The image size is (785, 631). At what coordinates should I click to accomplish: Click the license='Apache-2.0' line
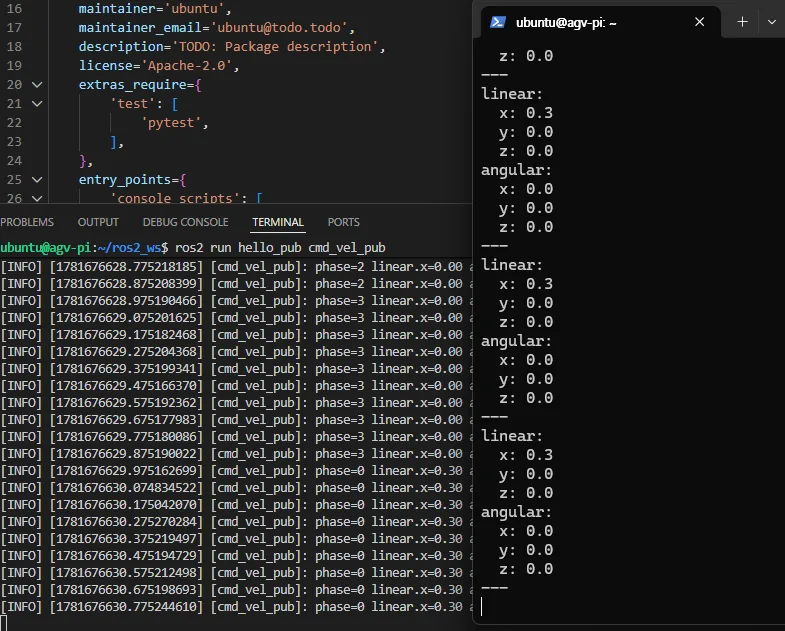[x=159, y=66]
